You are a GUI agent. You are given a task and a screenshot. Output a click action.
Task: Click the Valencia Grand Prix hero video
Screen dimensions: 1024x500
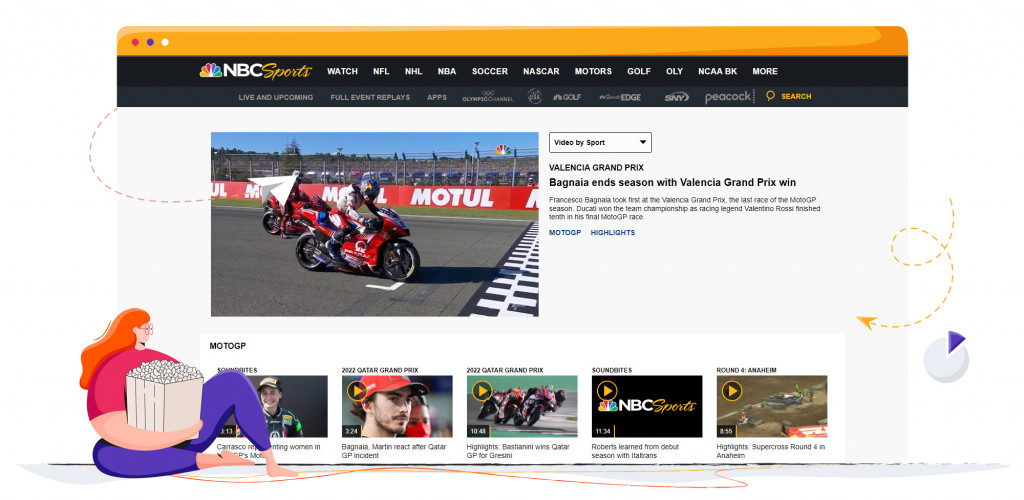(375, 225)
